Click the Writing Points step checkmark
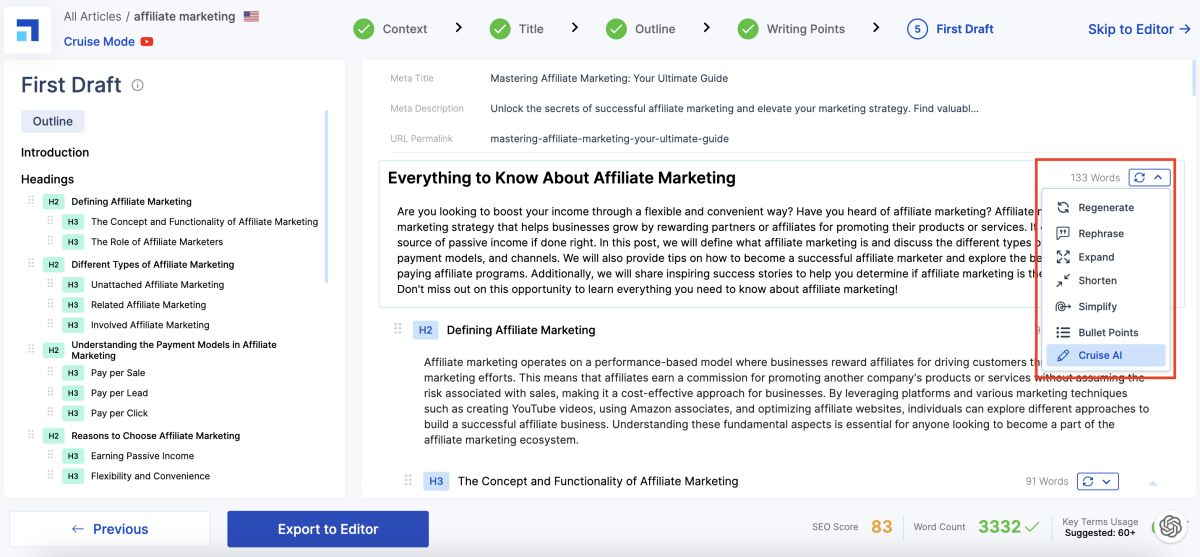Viewport: 1200px width, 557px height. (x=748, y=29)
